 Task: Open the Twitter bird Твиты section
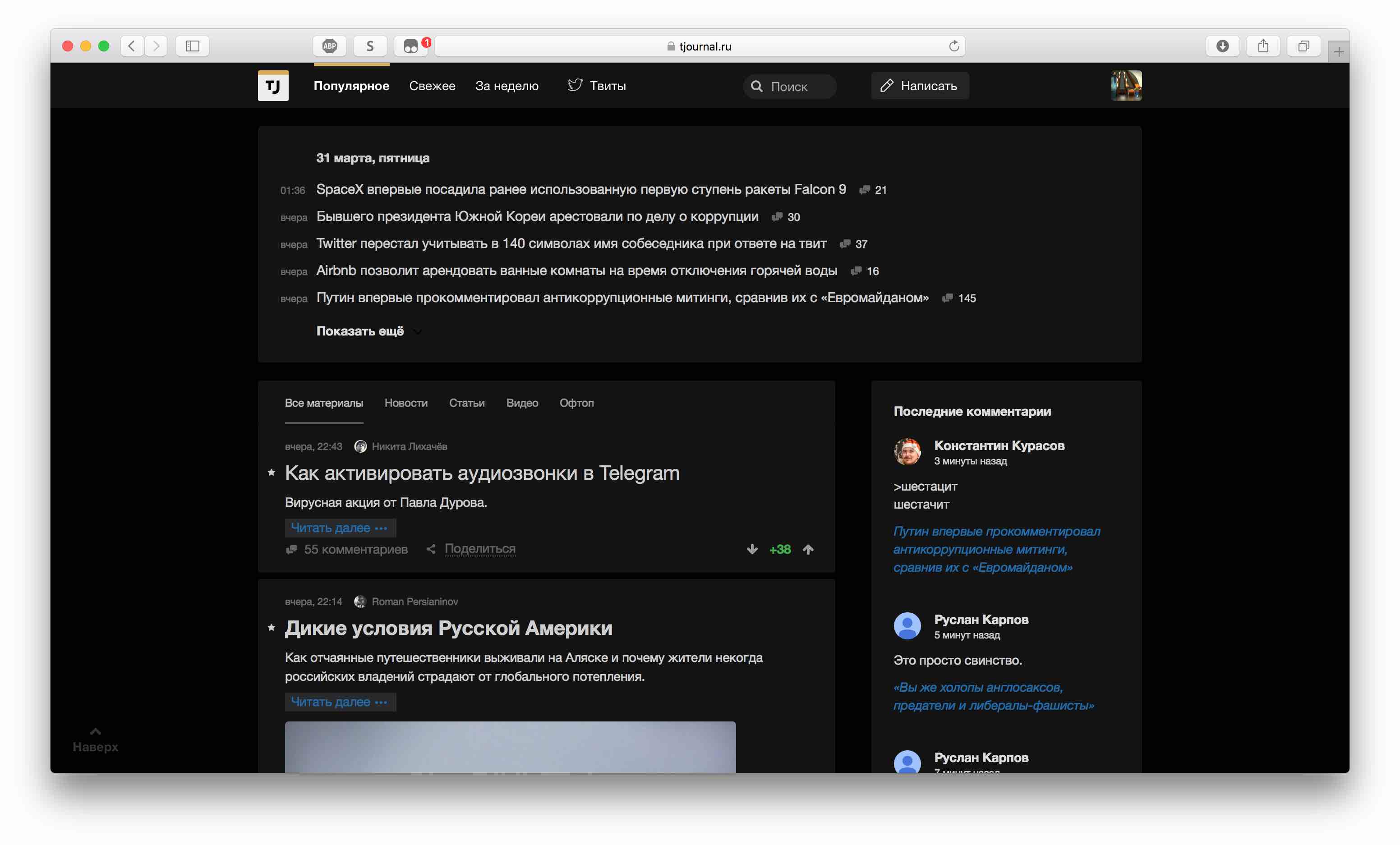click(597, 86)
